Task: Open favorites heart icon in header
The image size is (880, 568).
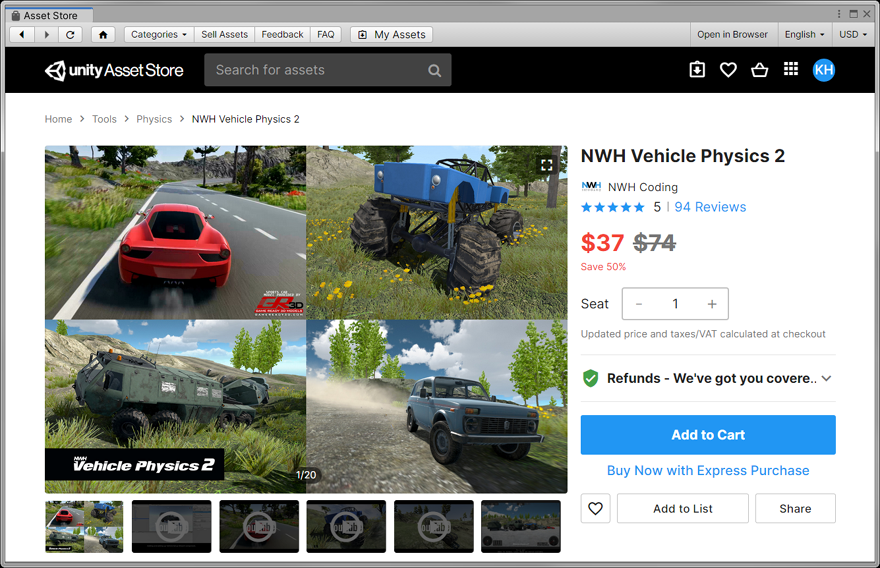Action: (x=728, y=70)
